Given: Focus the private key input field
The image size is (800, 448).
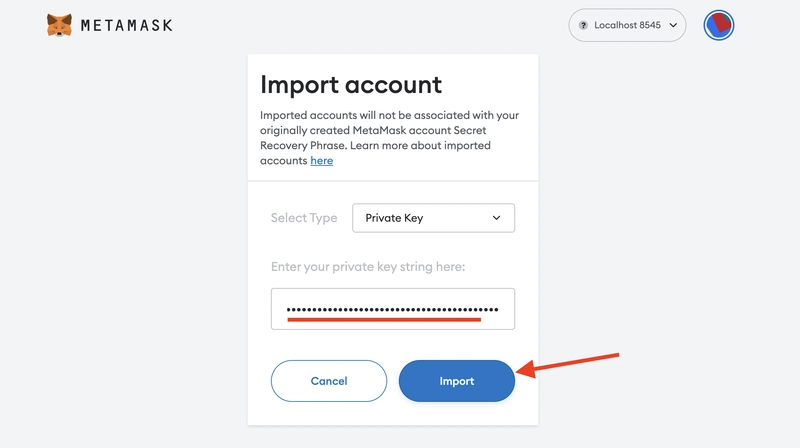Looking at the screenshot, I should click(392, 309).
